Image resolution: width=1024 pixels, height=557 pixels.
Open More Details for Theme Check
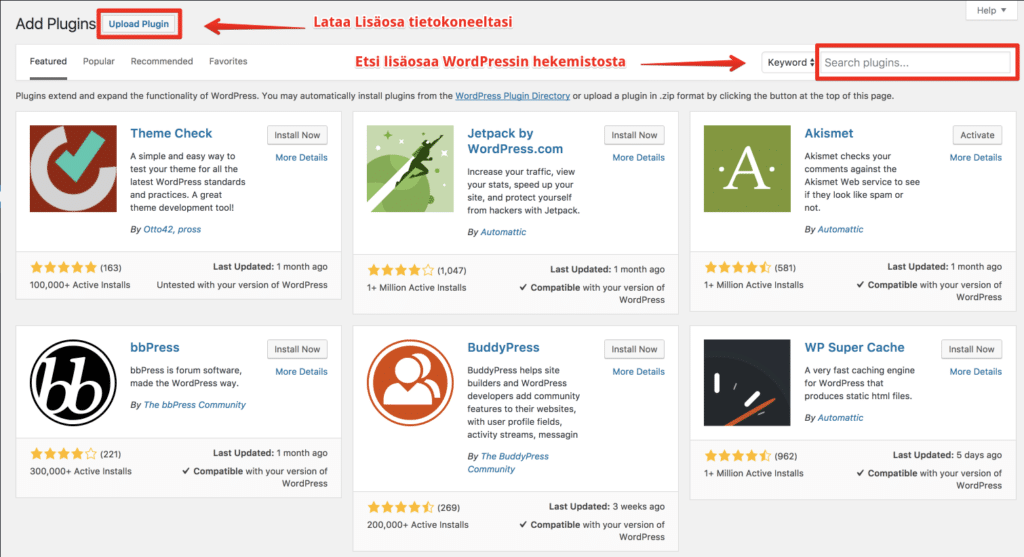coord(301,157)
